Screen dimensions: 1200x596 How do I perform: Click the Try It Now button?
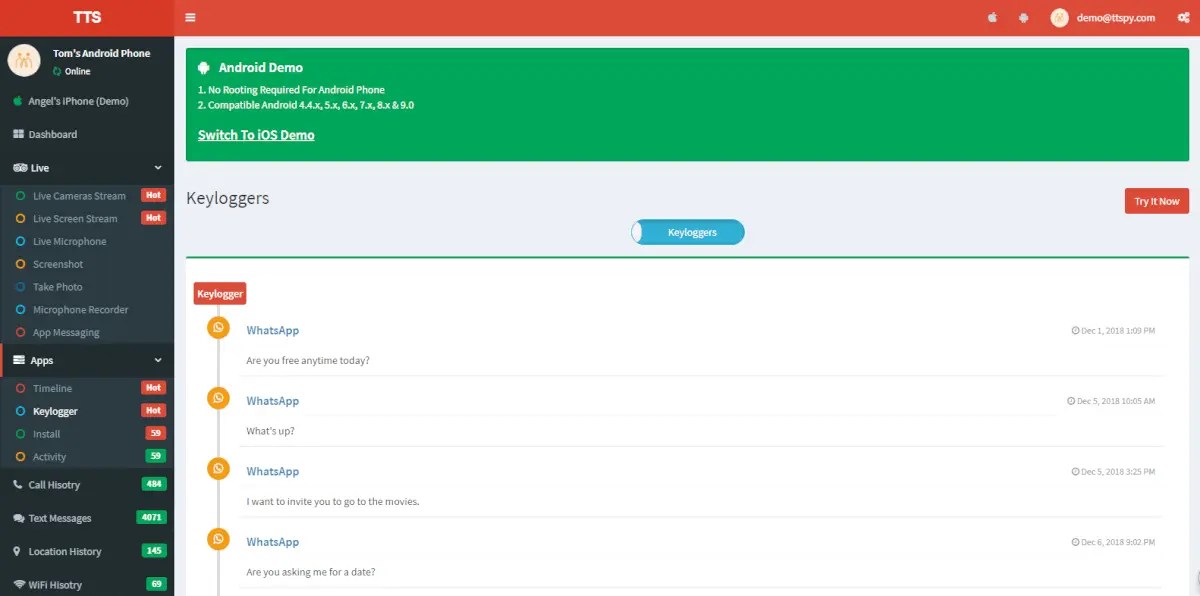tap(1157, 201)
